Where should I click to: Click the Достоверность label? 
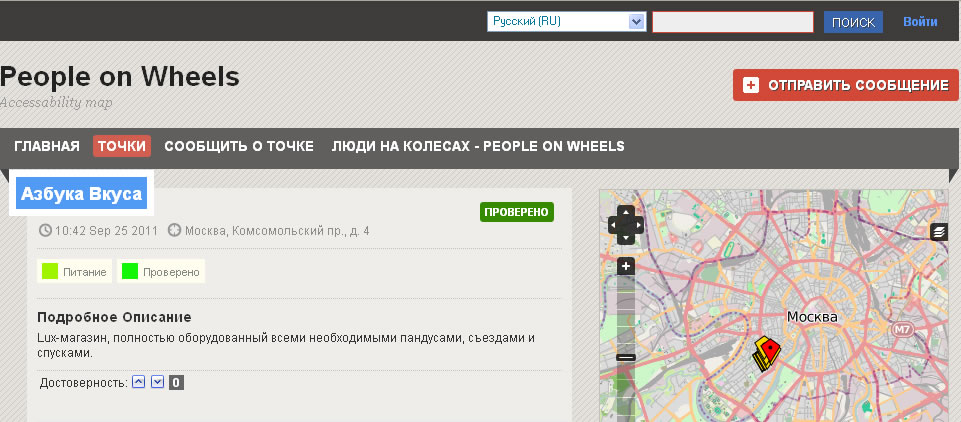pyautogui.click(x=83, y=383)
